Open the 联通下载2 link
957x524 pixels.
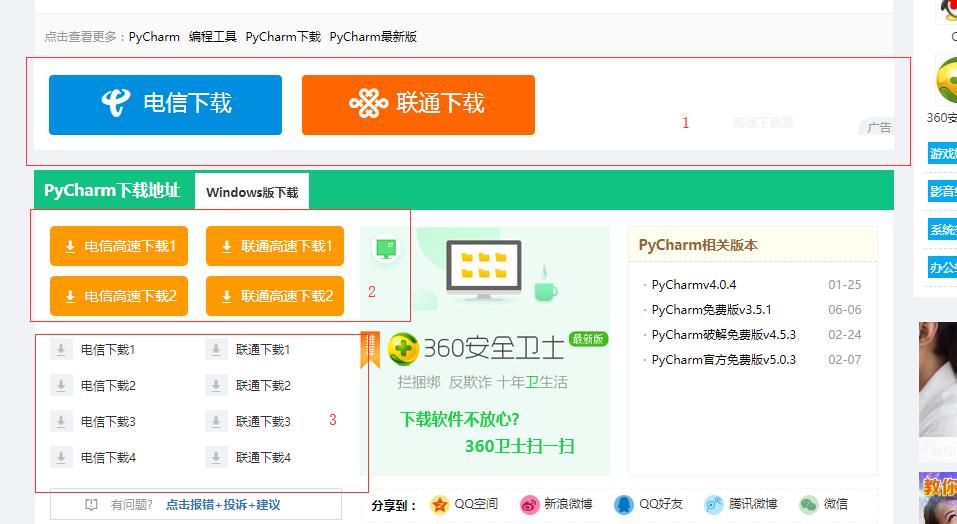263,386
